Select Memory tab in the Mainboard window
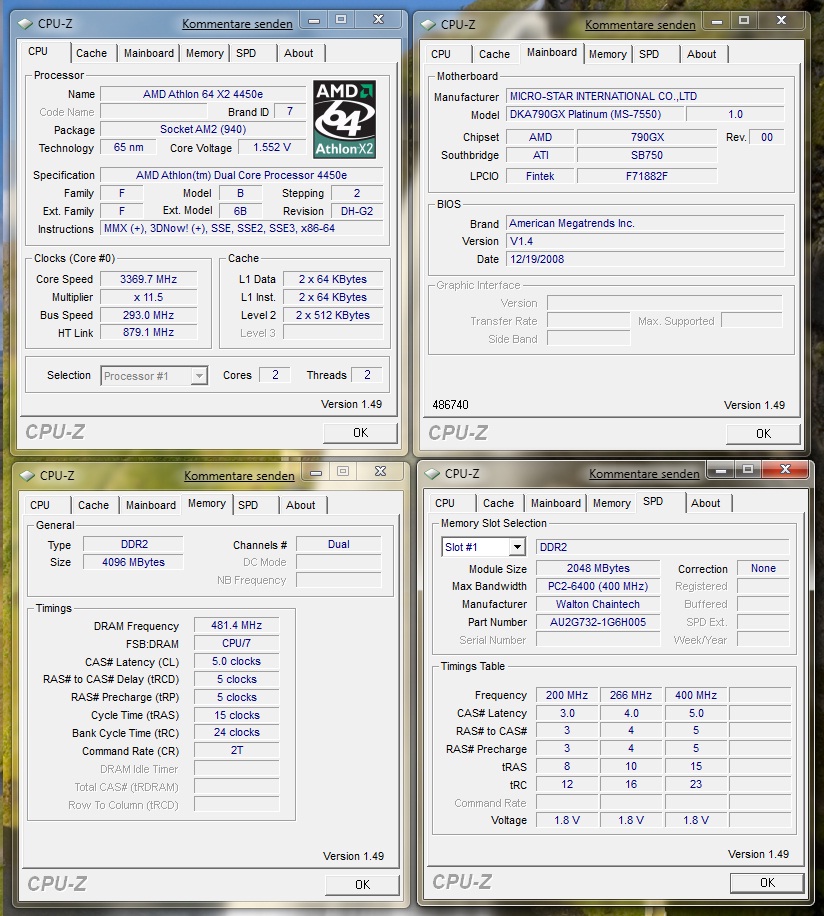Screen dimensions: 824x916 pos(607,54)
